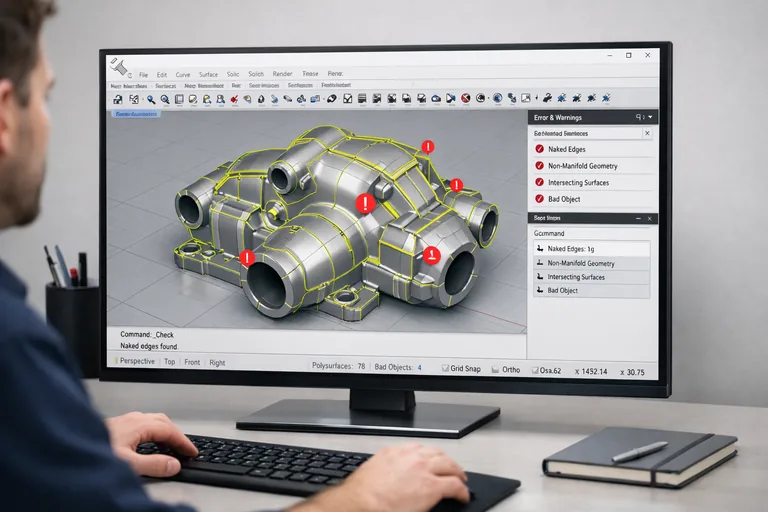Click the Bad Objects count value
The width and height of the screenshot is (768, 512).
pos(419,368)
